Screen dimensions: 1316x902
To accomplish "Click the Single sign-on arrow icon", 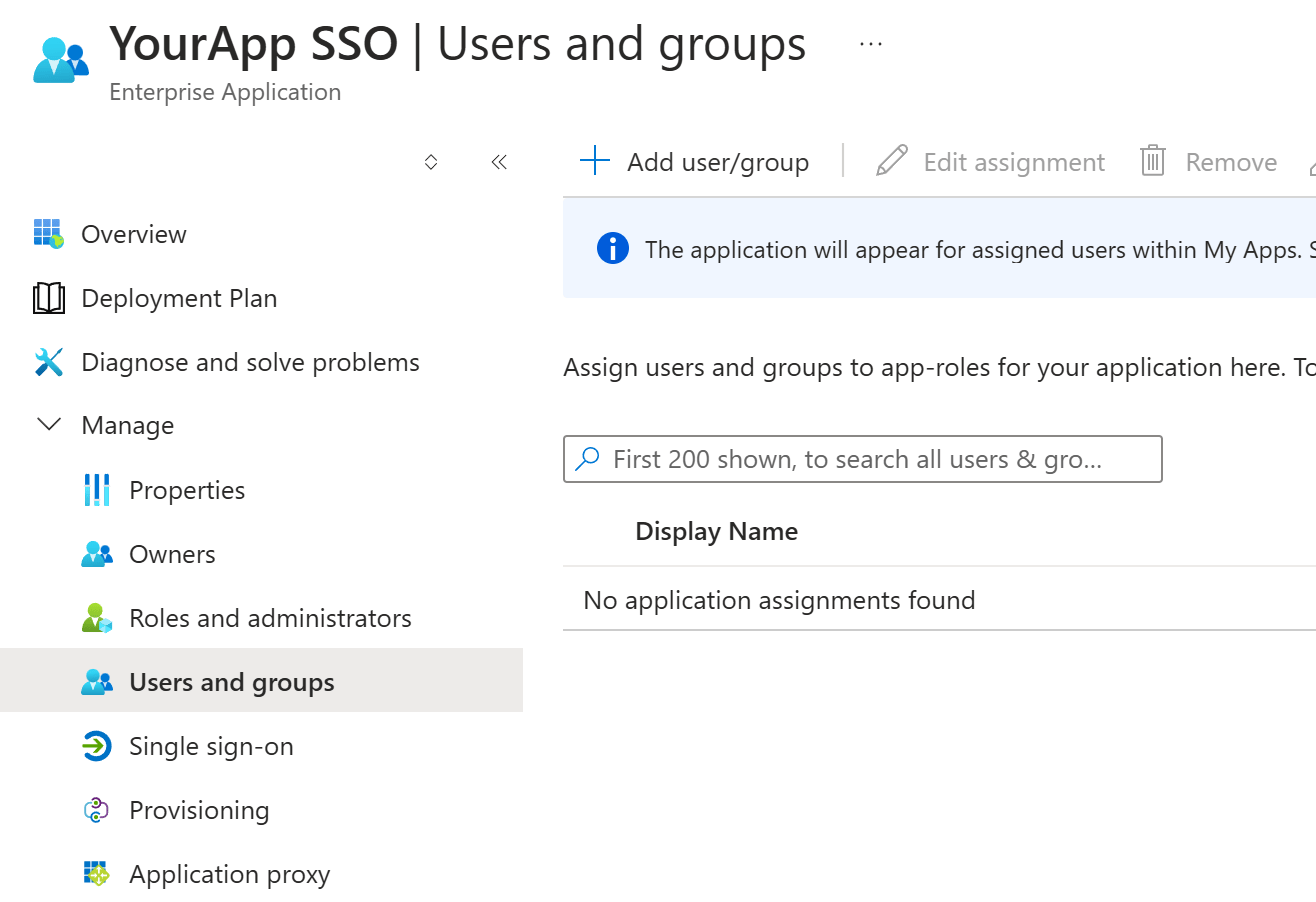I will click(x=97, y=746).
